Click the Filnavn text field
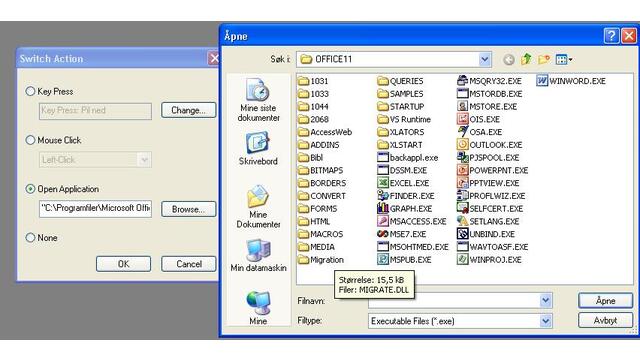This screenshot has width=640, height=360. 454,301
